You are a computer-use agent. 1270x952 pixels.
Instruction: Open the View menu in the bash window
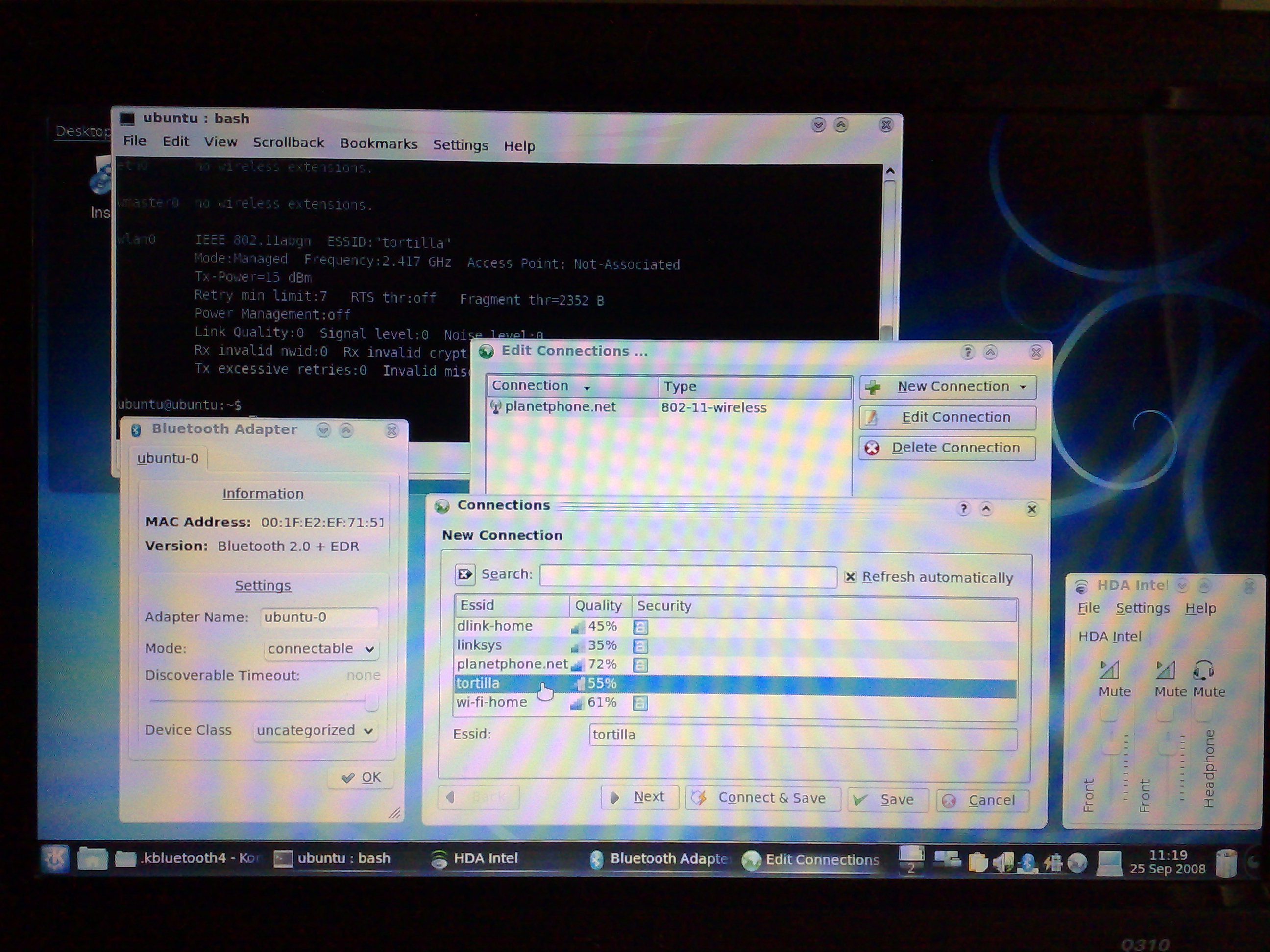221,143
